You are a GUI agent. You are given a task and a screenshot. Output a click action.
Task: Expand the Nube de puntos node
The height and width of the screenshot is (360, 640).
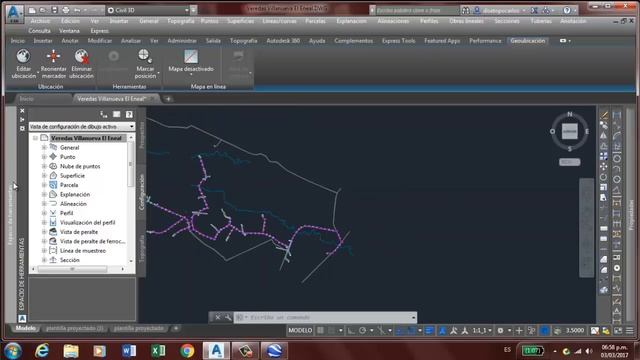44,166
